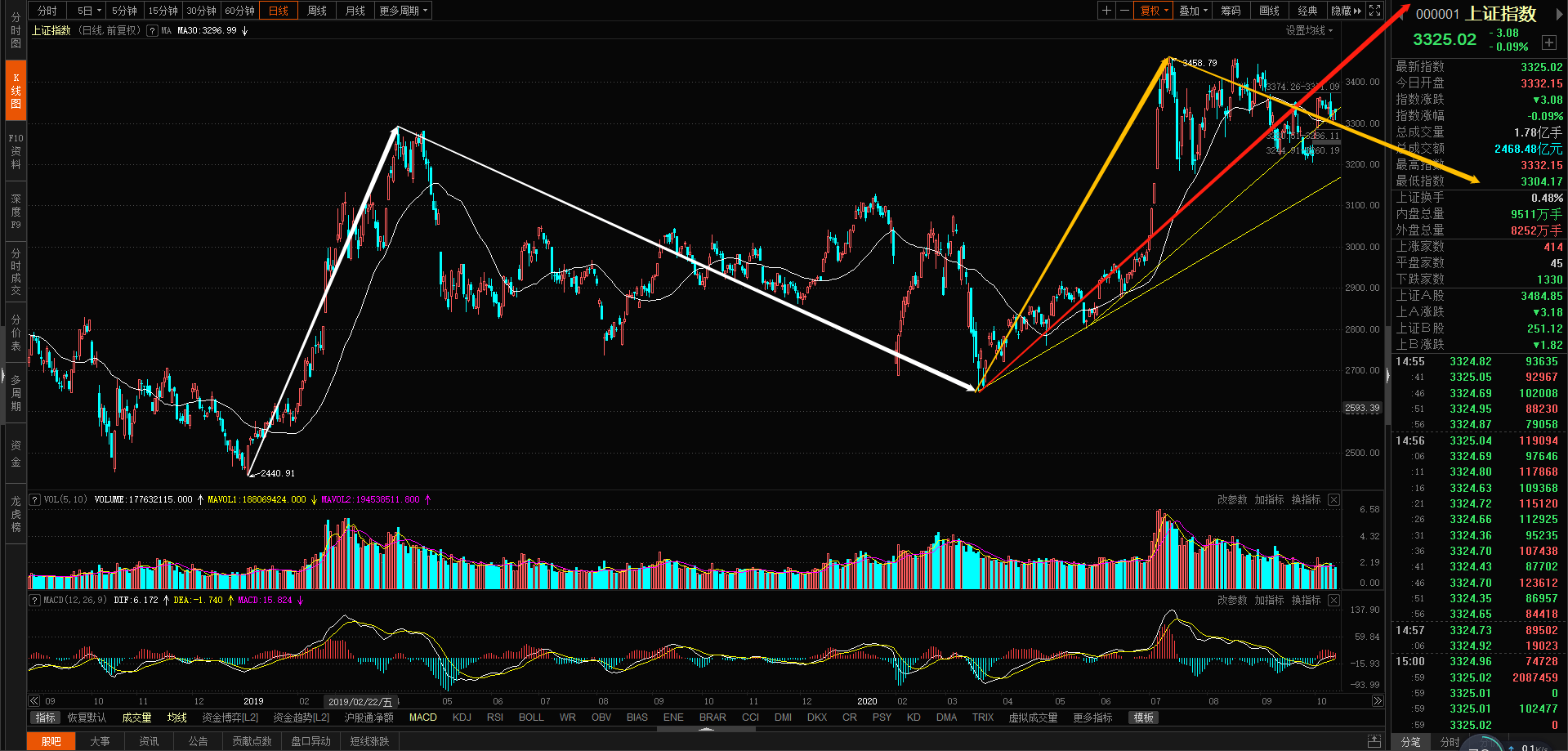Screen dimensions: 1568x751
Task: Open the 复权 dropdown
Action: (1154, 11)
